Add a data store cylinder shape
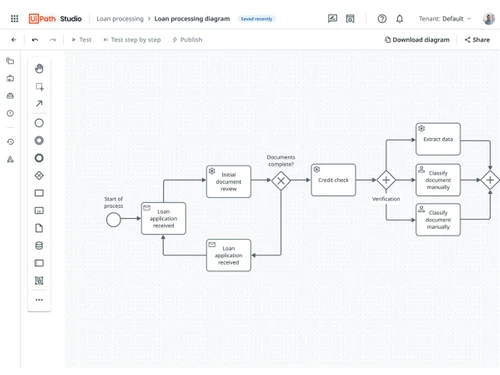 [39, 246]
